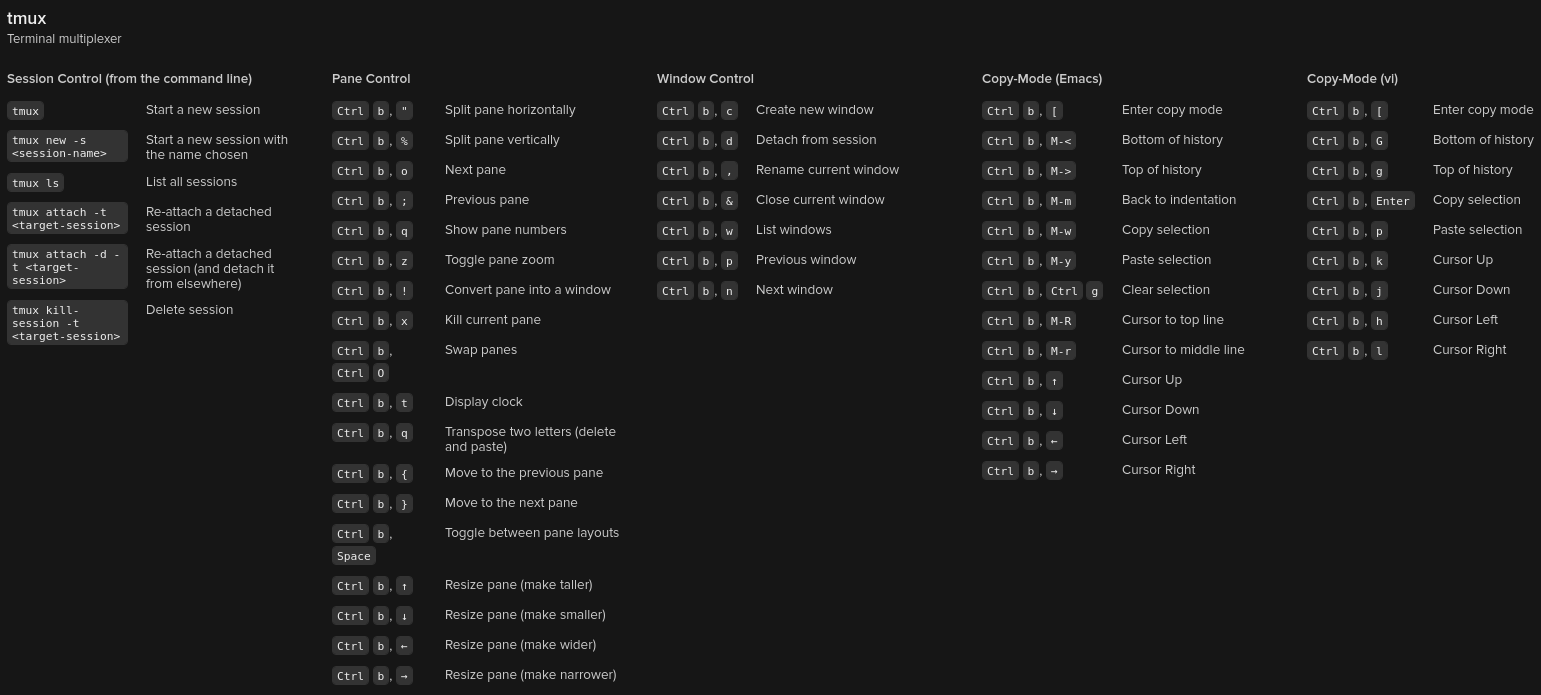Click the "Copy-Mode (Emacs)" heading
The image size is (1541, 695).
(1042, 79)
